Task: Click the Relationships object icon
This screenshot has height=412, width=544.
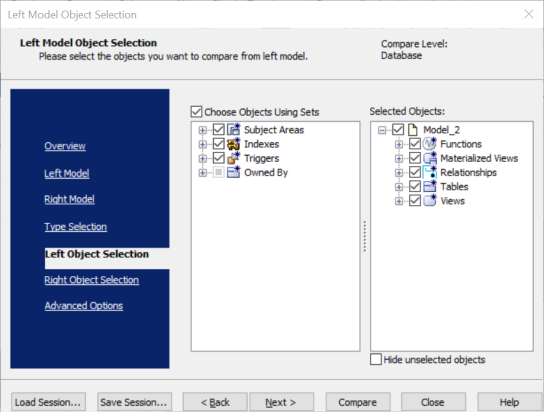Action: [430, 172]
